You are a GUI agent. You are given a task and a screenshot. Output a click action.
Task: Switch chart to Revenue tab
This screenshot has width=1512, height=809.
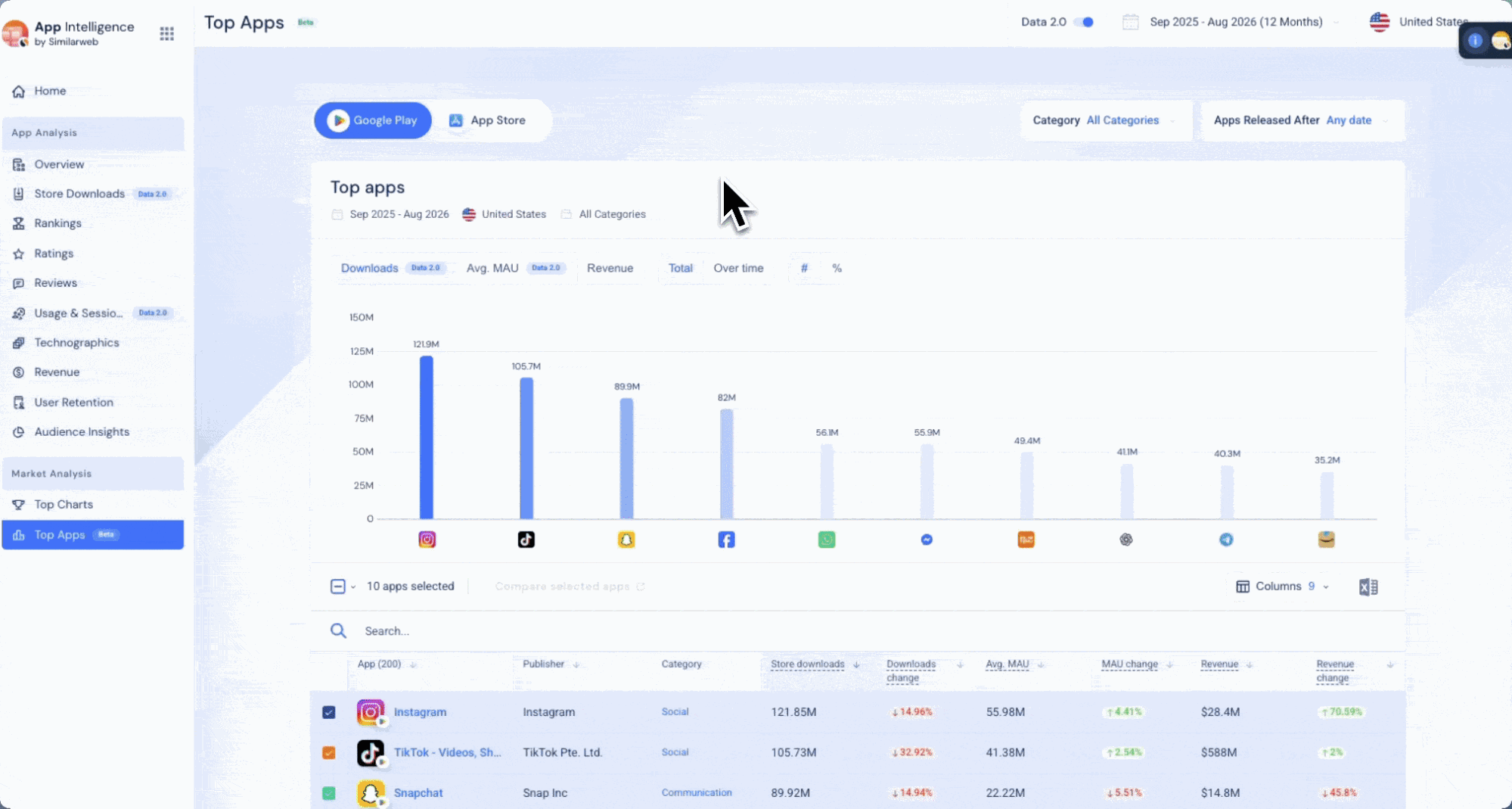(x=610, y=268)
